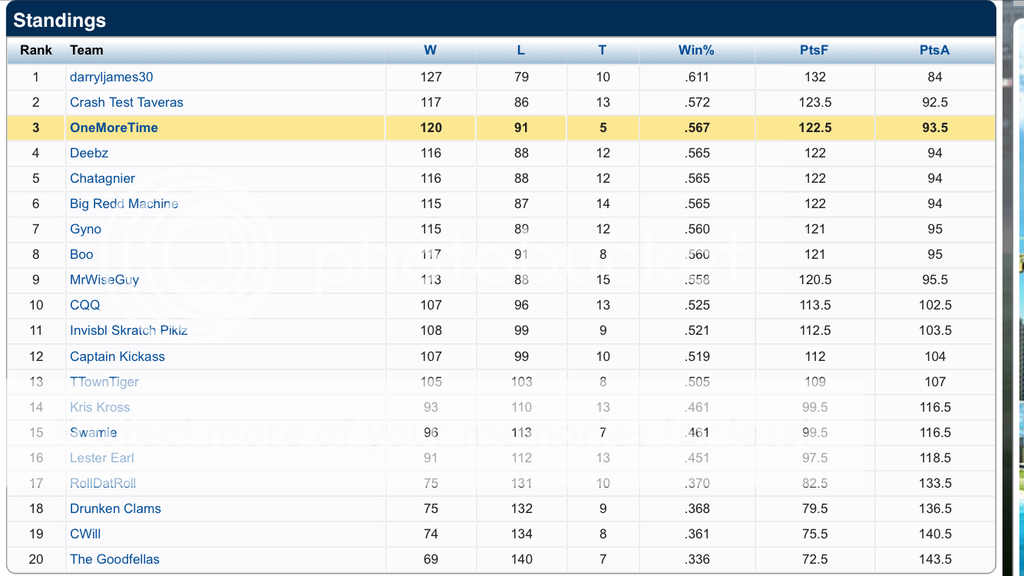Select the highlighted OneMoreTime team
Image resolution: width=1024 pixels, height=576 pixels.
[114, 128]
